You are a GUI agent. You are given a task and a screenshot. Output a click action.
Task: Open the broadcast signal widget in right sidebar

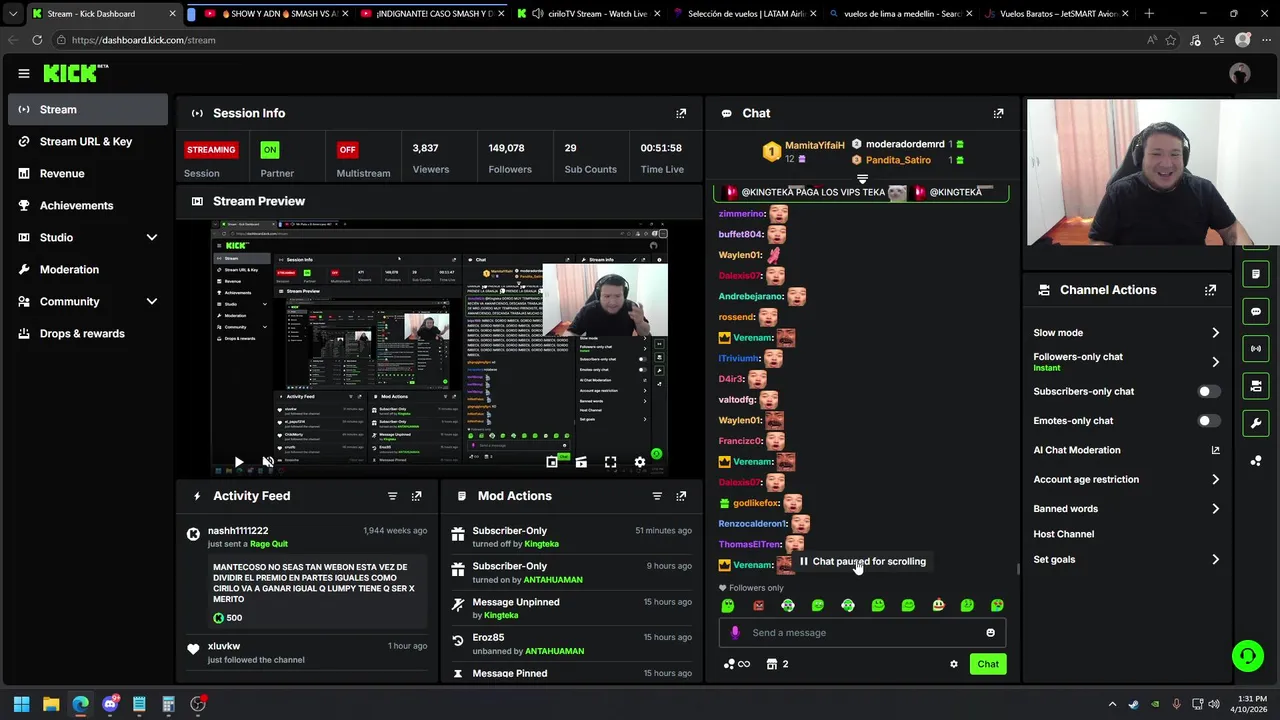pyautogui.click(x=1256, y=349)
